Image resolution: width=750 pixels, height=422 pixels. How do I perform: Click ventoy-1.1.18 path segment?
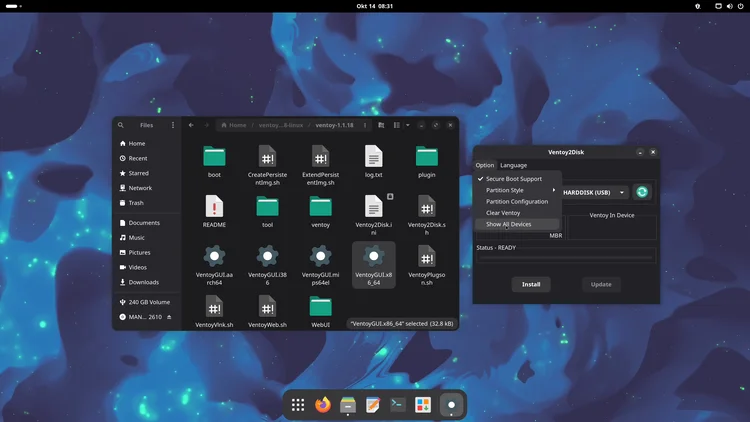coord(334,125)
